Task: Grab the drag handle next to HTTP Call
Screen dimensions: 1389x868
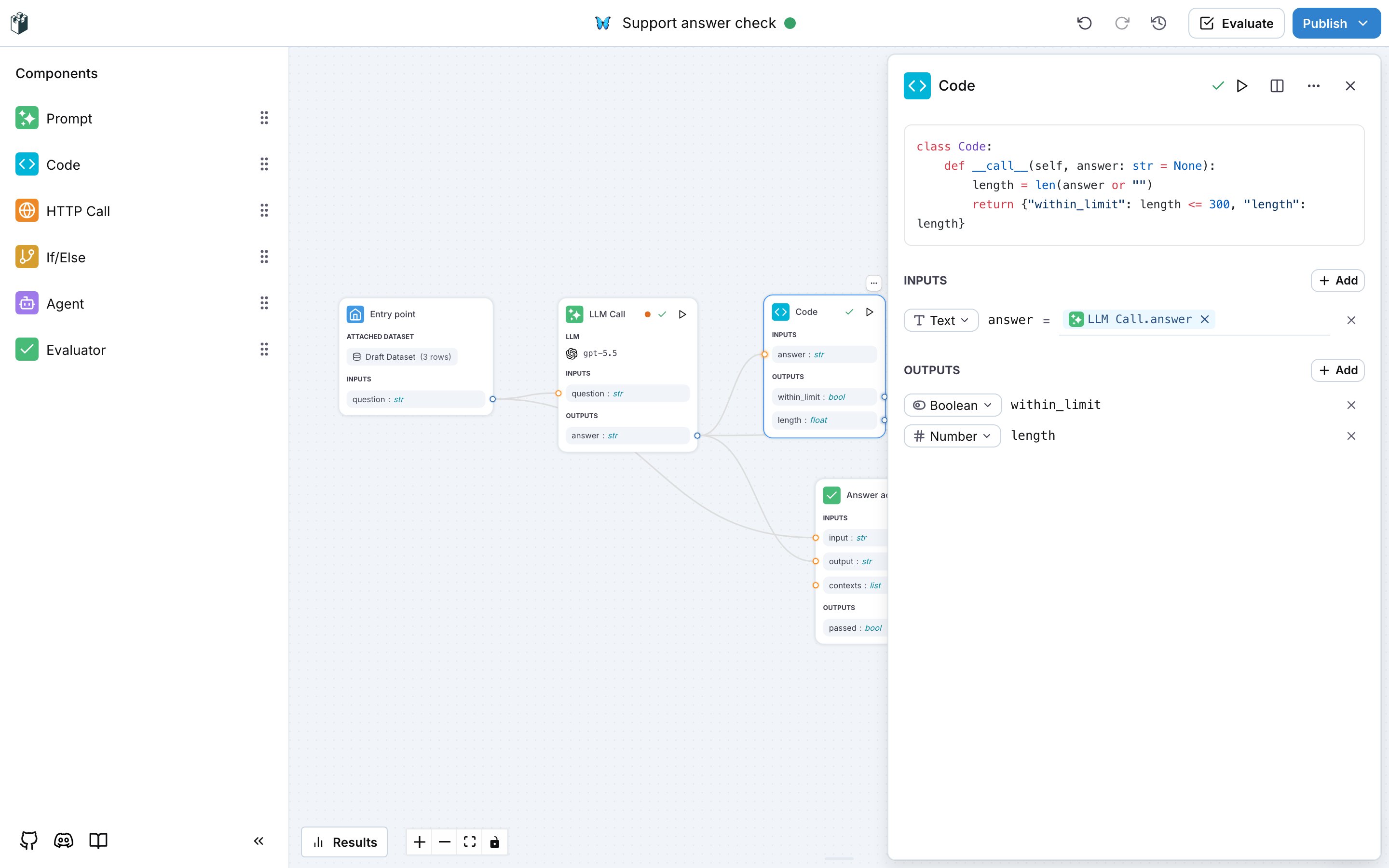Action: [x=264, y=210]
